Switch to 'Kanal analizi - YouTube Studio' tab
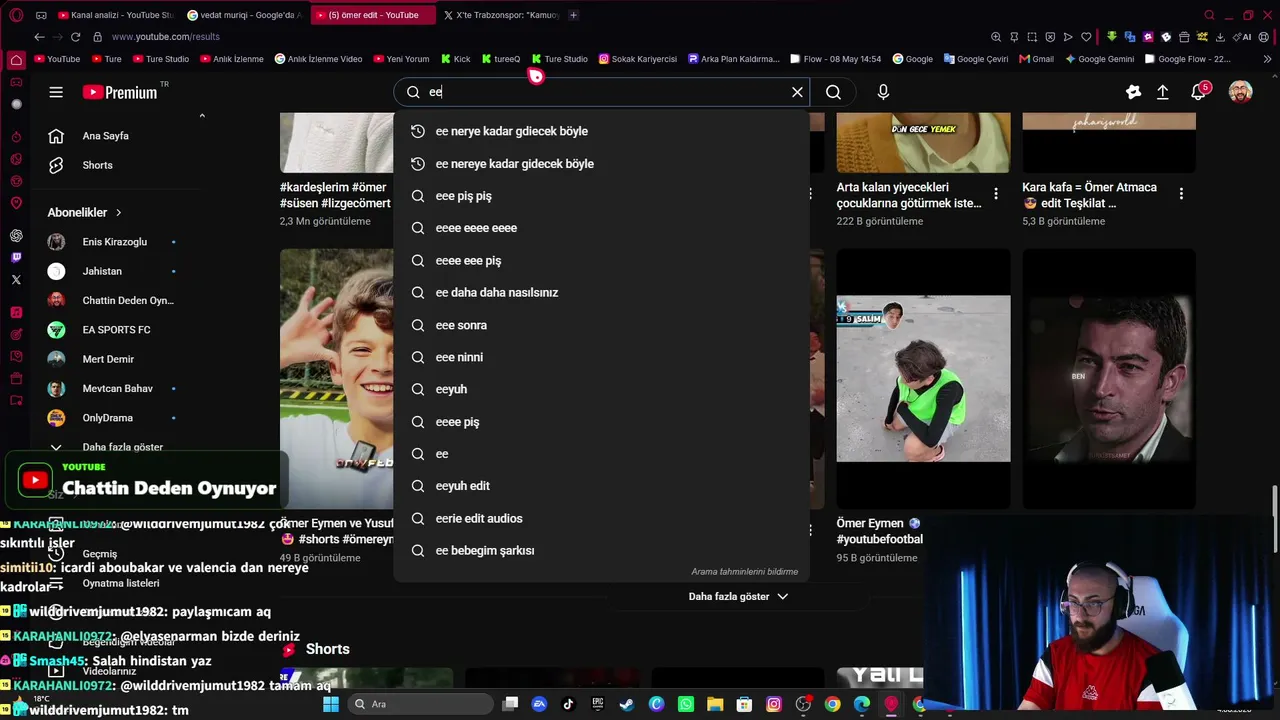 [115, 15]
